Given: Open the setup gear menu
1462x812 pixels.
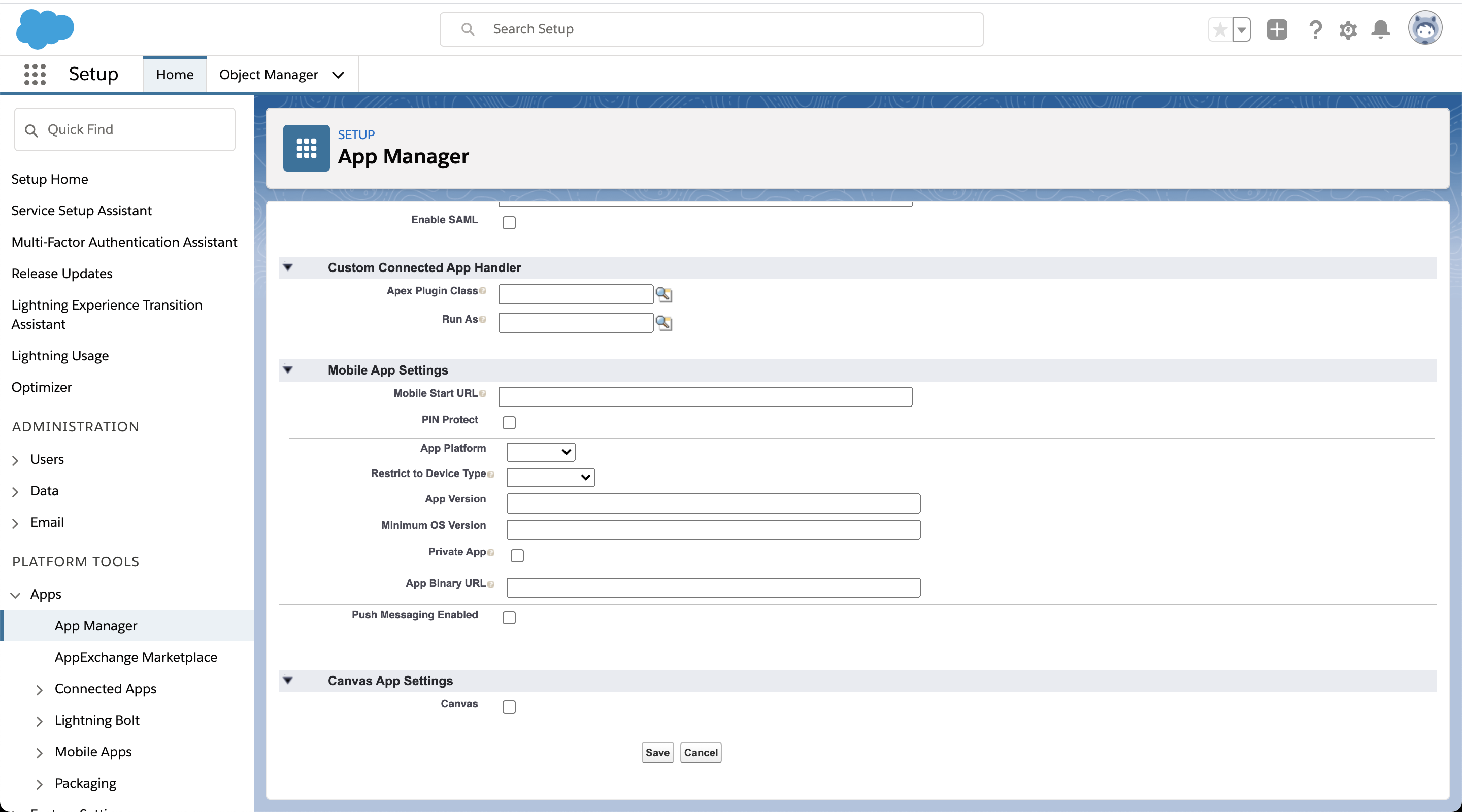Looking at the screenshot, I should pos(1348,29).
